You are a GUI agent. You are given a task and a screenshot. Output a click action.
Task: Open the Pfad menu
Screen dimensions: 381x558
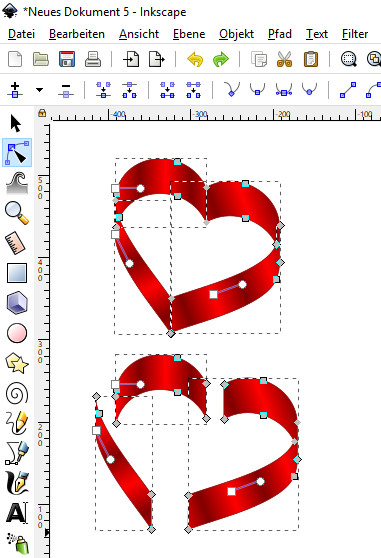pos(280,34)
